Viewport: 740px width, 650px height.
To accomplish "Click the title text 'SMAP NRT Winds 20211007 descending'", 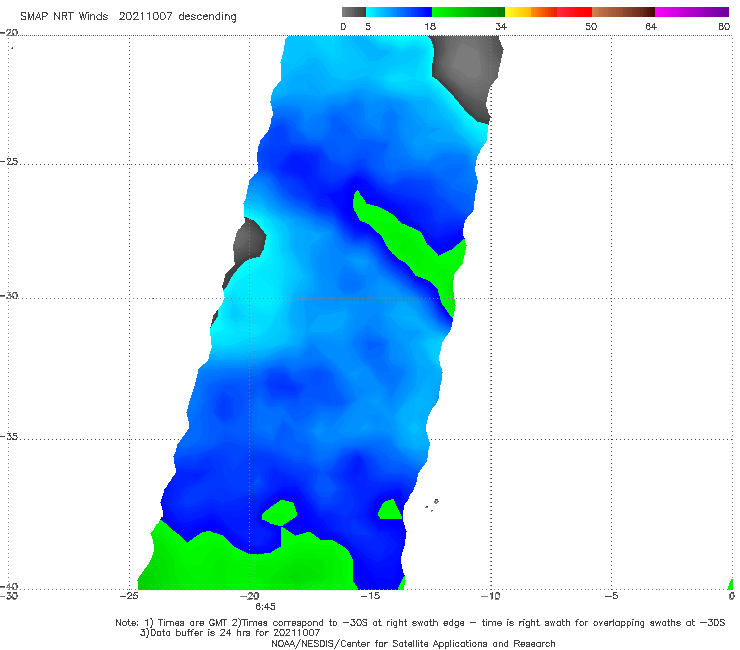I will tap(128, 17).
